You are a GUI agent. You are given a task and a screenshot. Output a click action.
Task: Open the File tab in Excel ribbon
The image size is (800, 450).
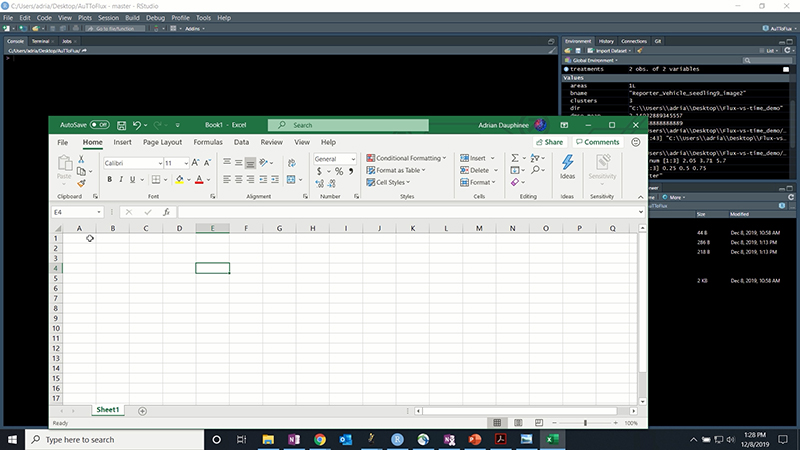click(x=63, y=142)
